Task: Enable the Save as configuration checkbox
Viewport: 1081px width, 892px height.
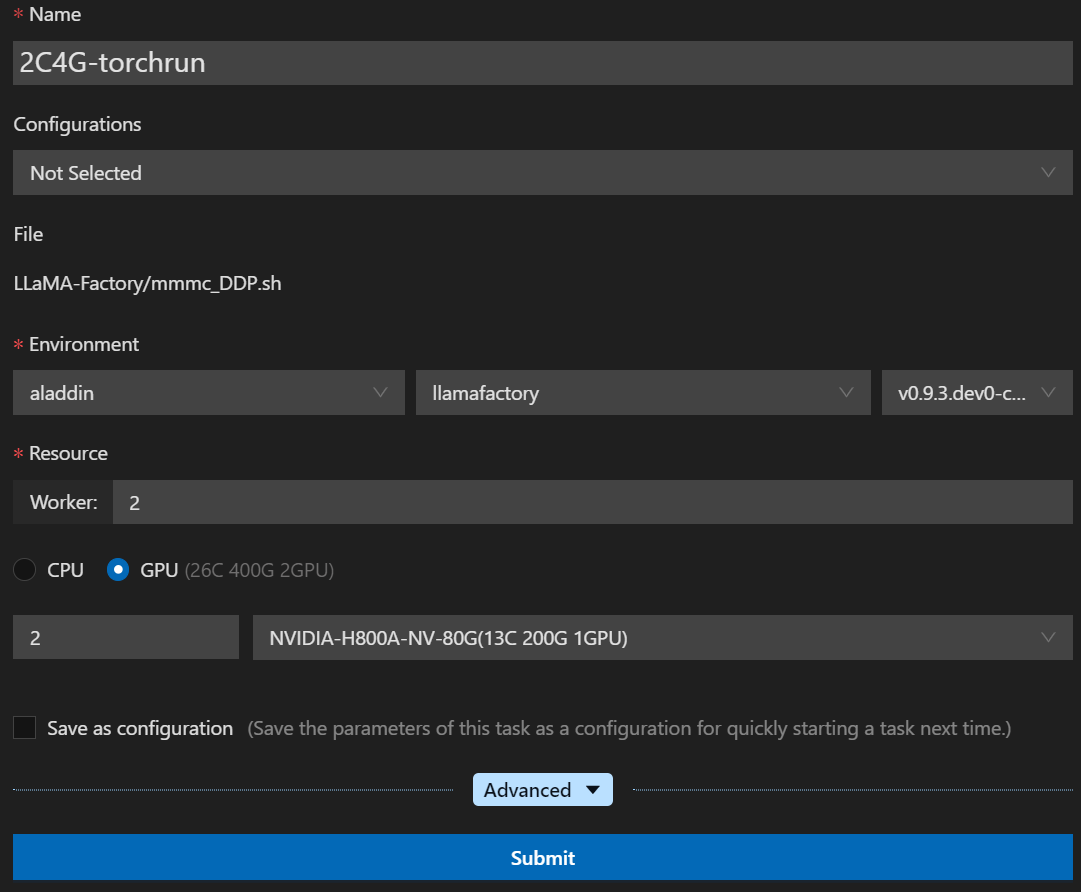Action: pos(25,728)
